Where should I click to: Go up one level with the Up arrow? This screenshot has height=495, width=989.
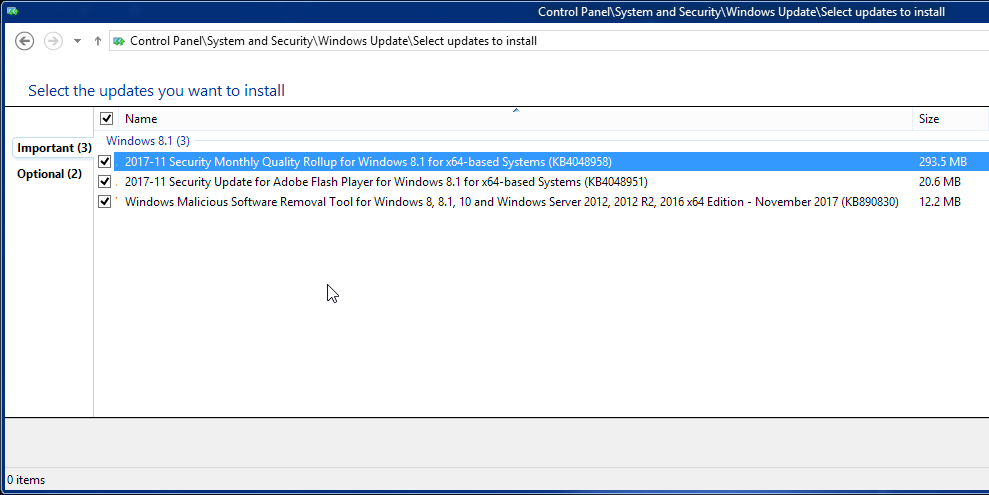97,41
